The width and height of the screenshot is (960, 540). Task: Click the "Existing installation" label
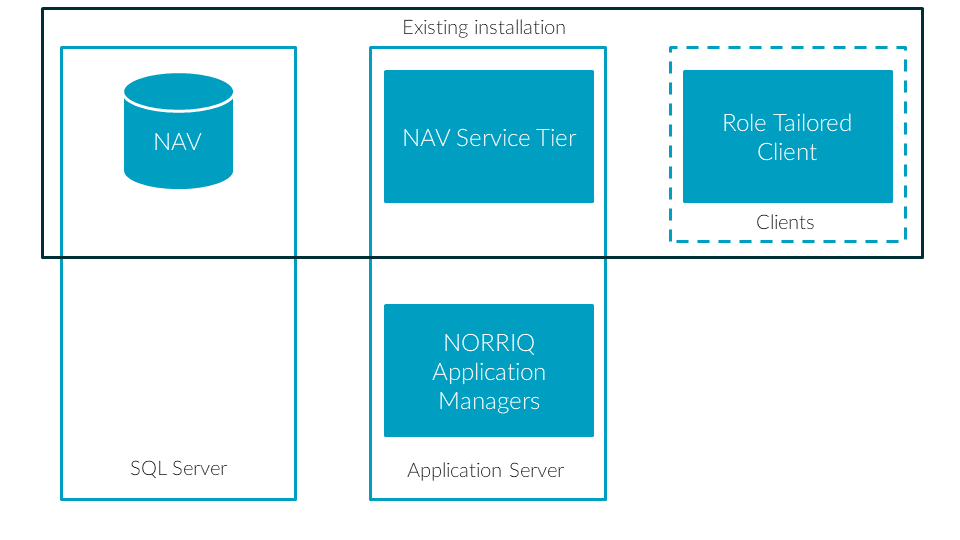484,28
